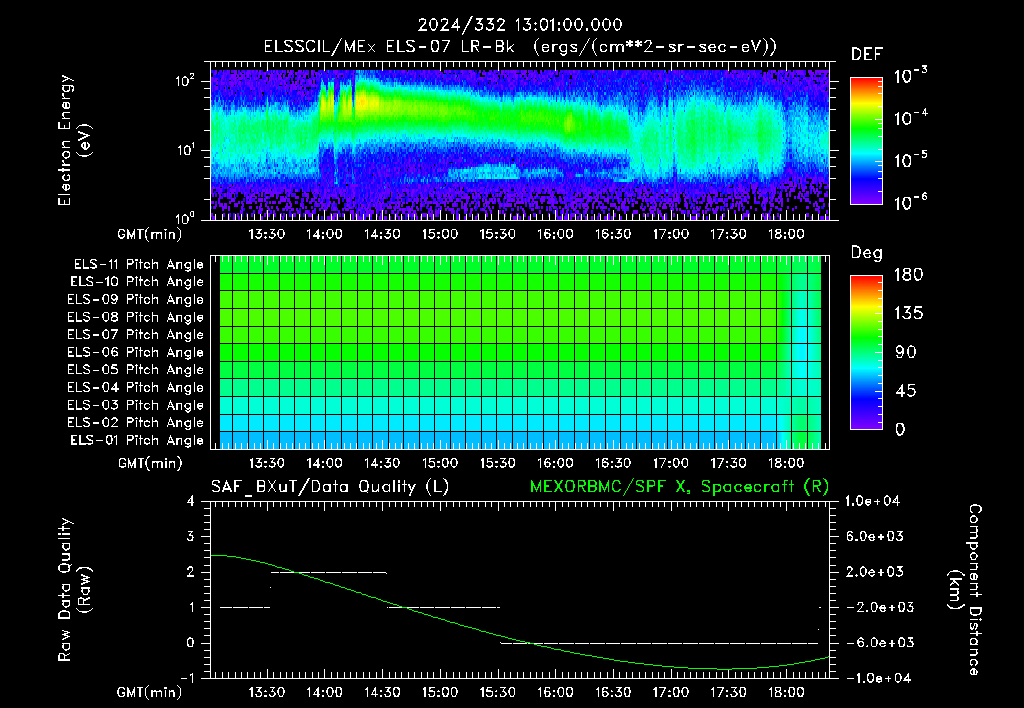Click the DEF color bar legend

(x=866, y=141)
